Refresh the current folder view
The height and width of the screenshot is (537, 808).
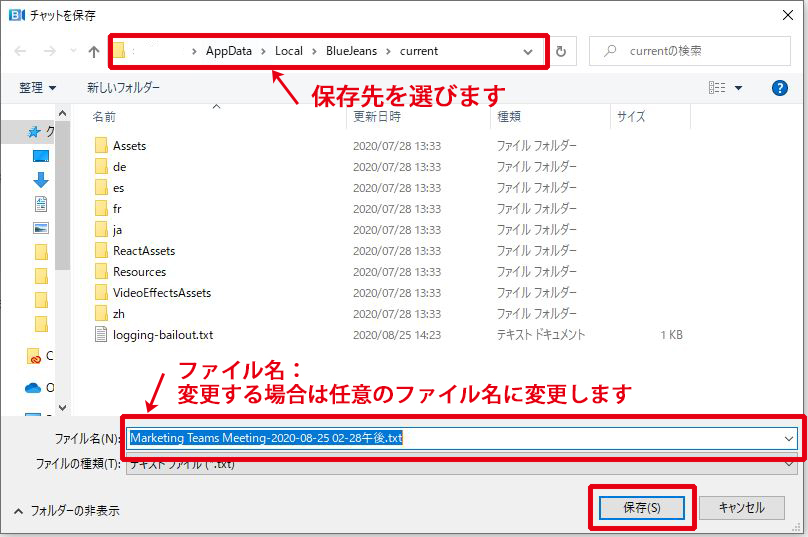tap(561, 51)
